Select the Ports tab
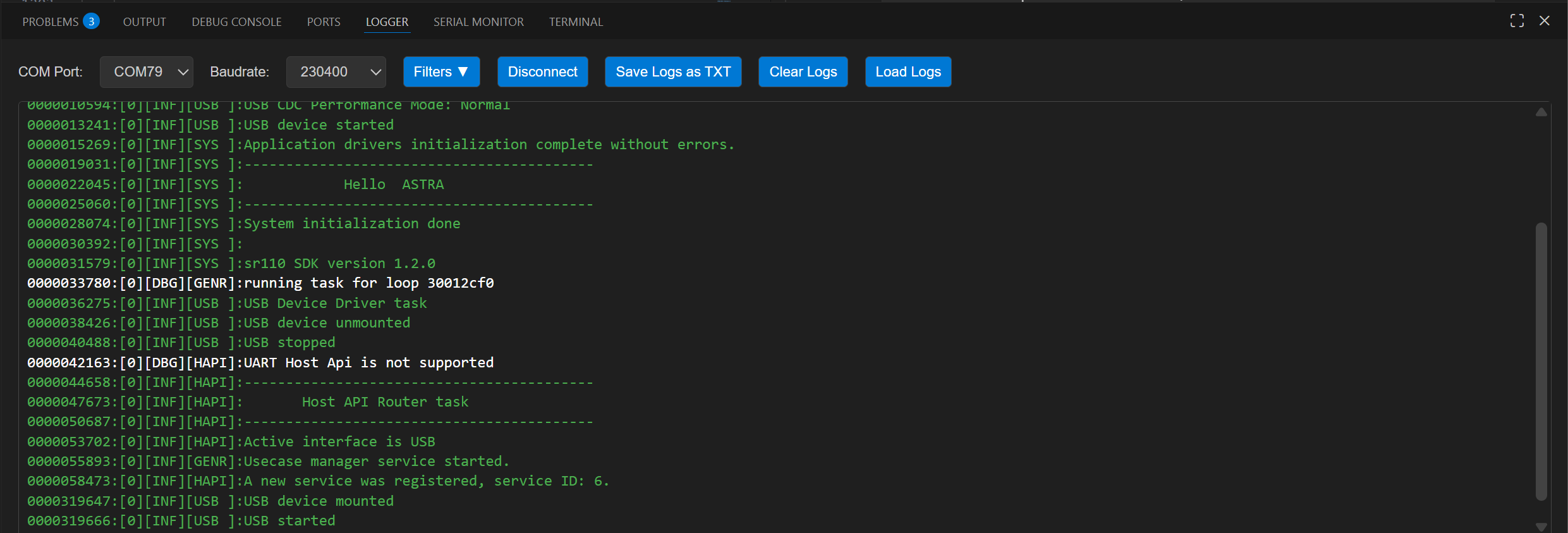Image resolution: width=1568 pixels, height=533 pixels. pos(324,22)
